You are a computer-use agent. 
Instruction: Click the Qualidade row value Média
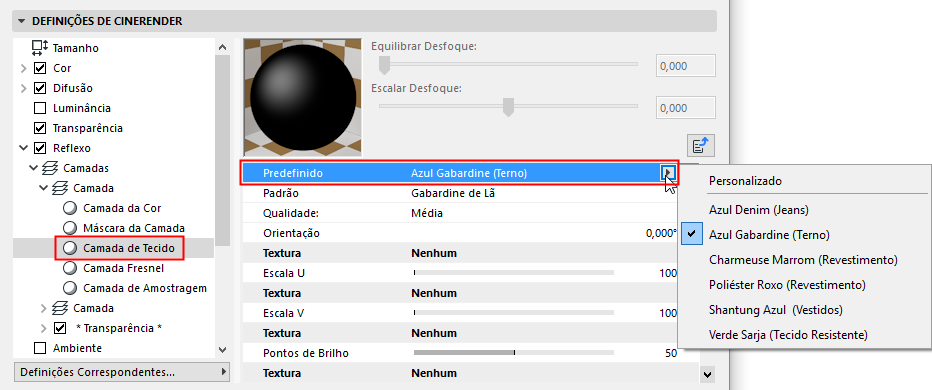(426, 213)
